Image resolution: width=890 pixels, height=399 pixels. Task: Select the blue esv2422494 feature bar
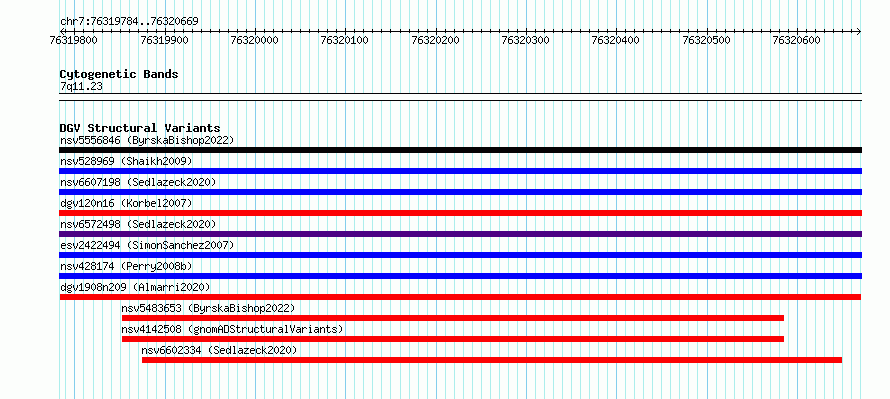460,255
